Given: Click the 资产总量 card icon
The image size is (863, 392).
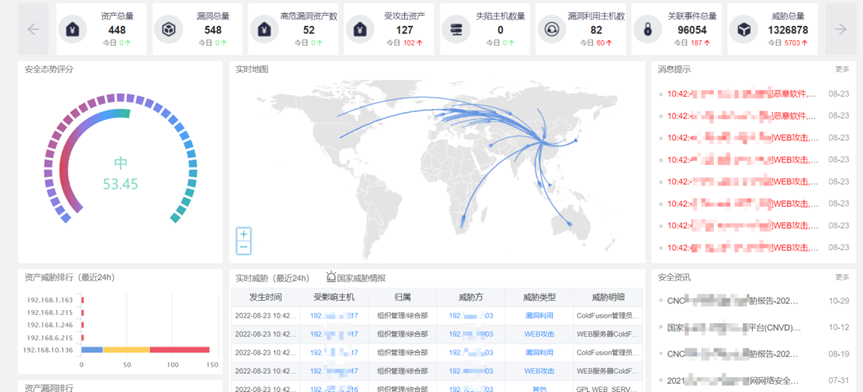Looking at the screenshot, I should [x=73, y=29].
